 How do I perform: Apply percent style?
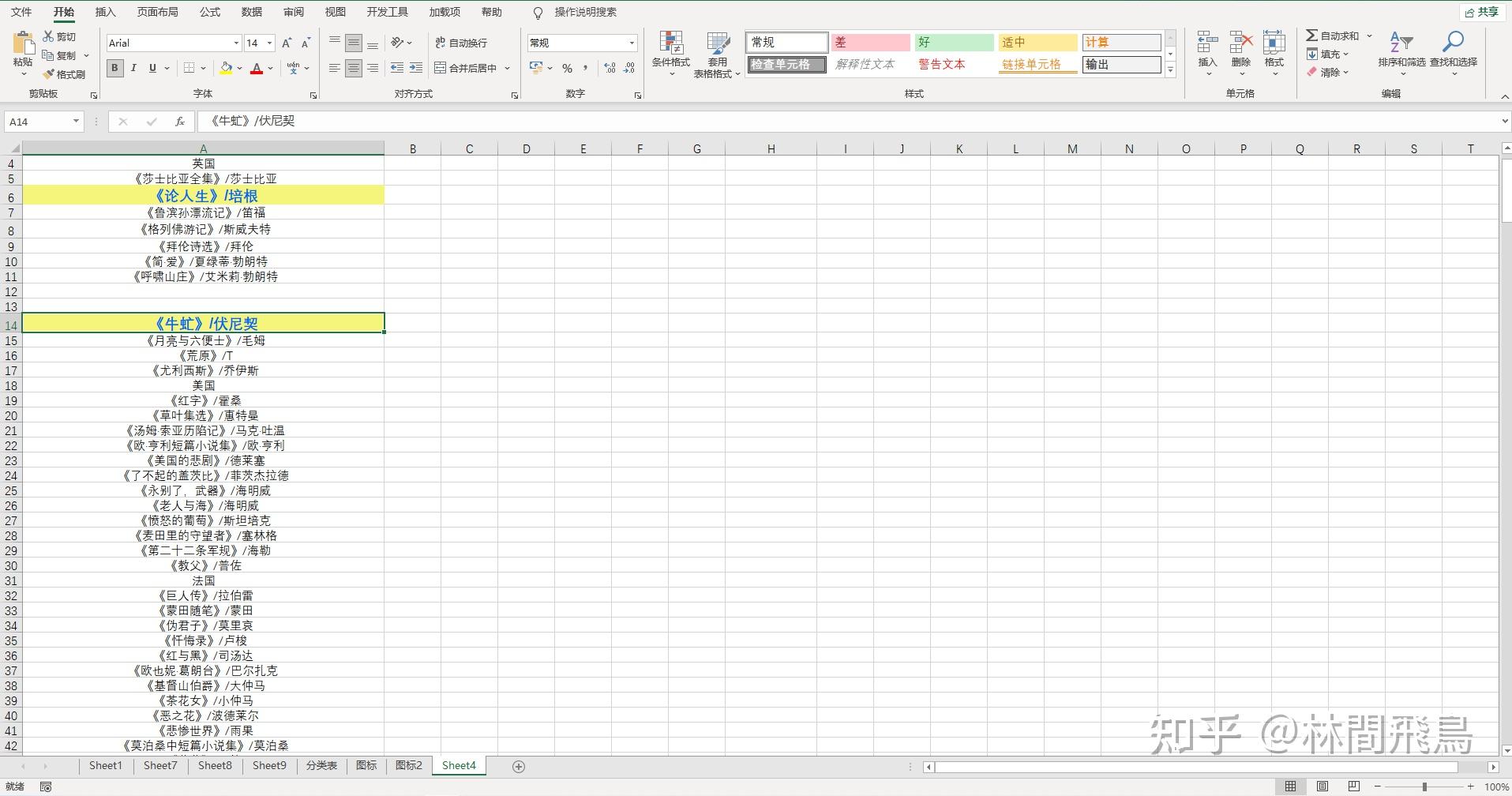[x=567, y=68]
